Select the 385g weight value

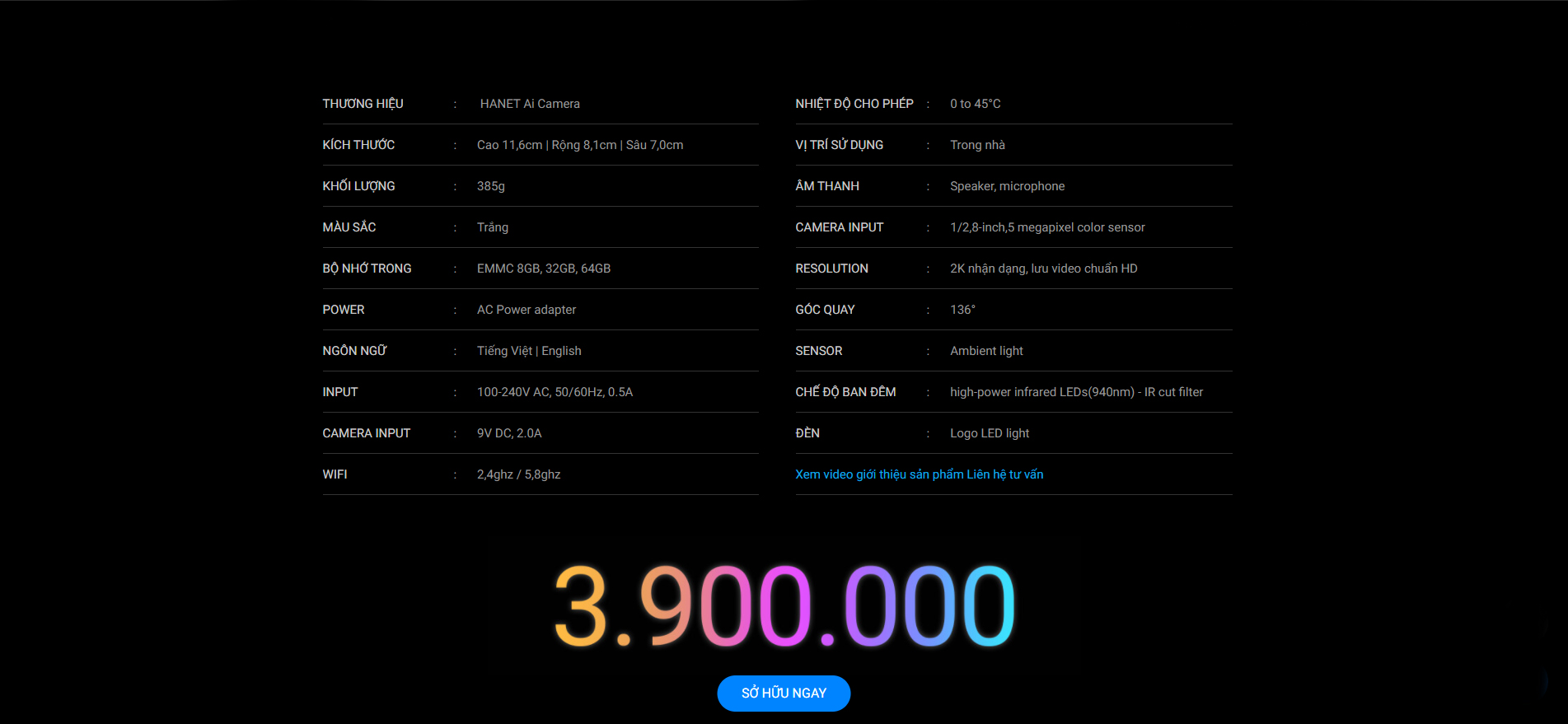point(491,186)
